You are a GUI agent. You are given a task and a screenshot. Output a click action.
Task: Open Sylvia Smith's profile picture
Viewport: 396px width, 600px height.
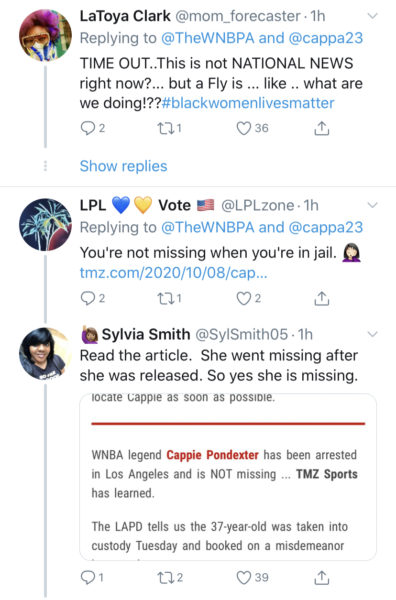pos(45,353)
